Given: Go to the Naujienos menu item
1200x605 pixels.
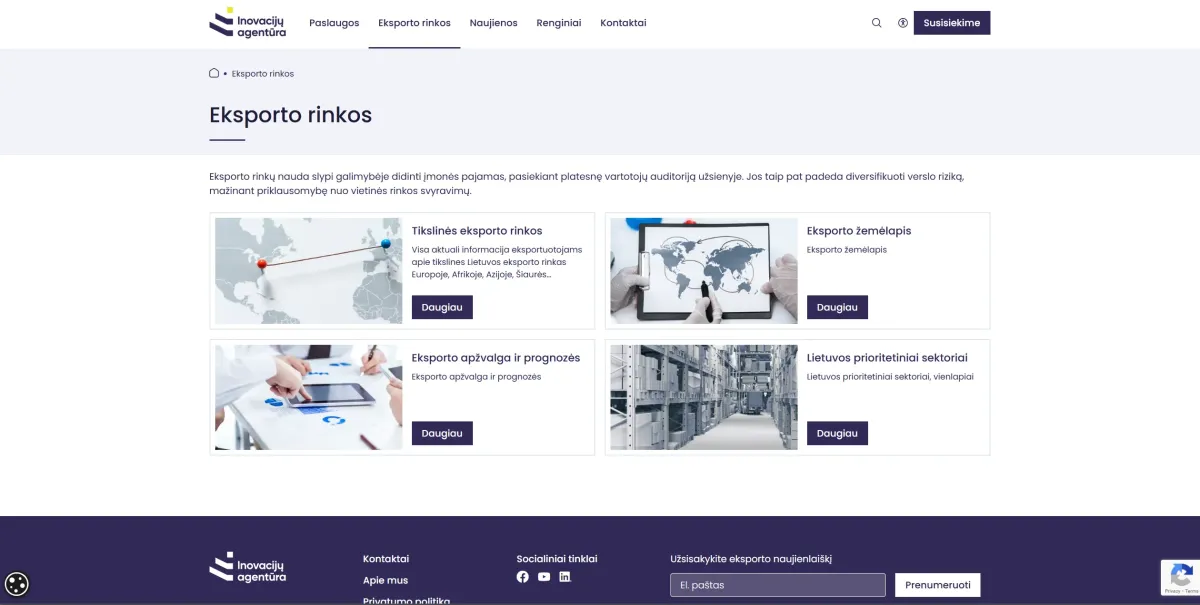Looking at the screenshot, I should 493,23.
